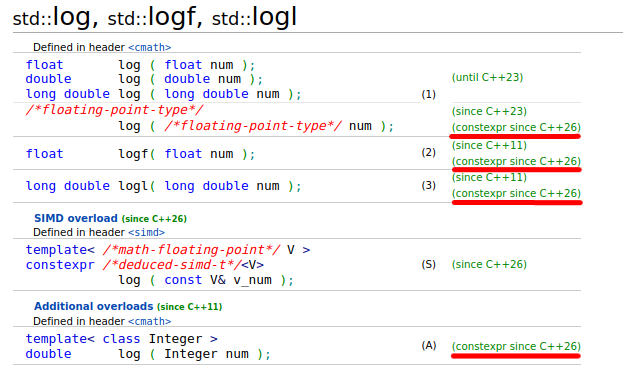Click the /*floating-point-type*/ return type line
The image size is (623, 368).
(114, 110)
